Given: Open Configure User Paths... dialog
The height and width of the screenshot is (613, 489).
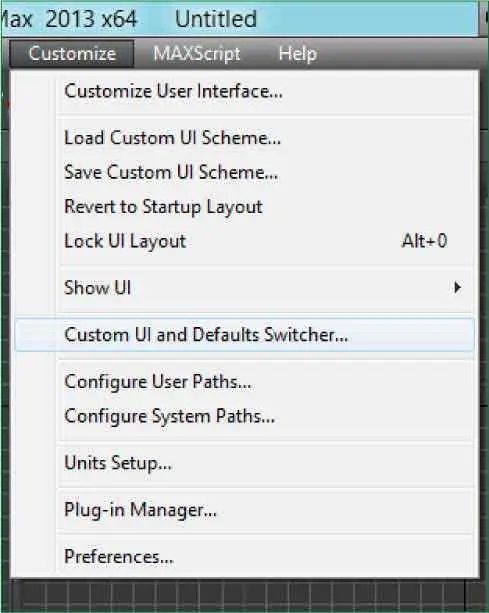Looking at the screenshot, I should pyautogui.click(x=244, y=382).
